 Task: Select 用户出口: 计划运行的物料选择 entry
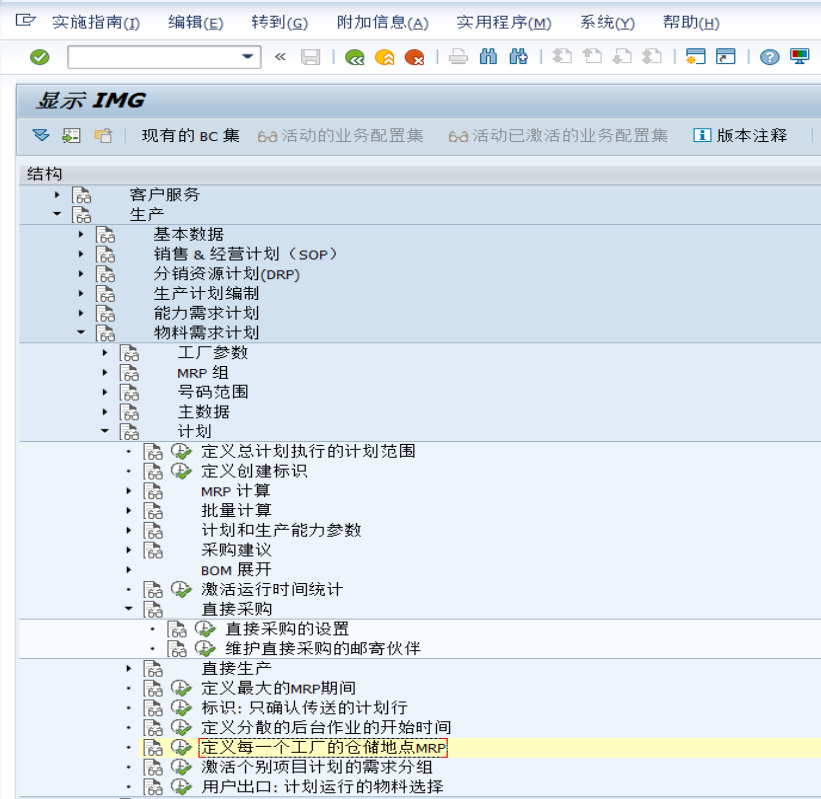tap(323, 786)
